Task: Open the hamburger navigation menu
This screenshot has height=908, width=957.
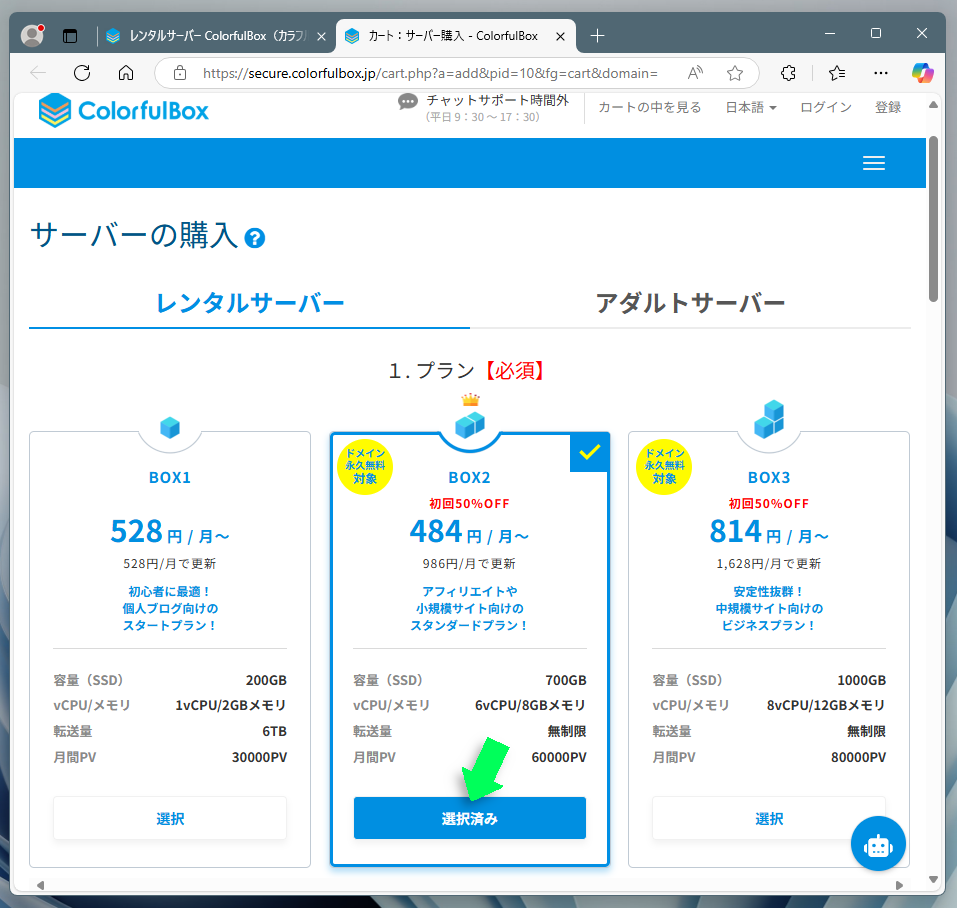Action: [873, 163]
